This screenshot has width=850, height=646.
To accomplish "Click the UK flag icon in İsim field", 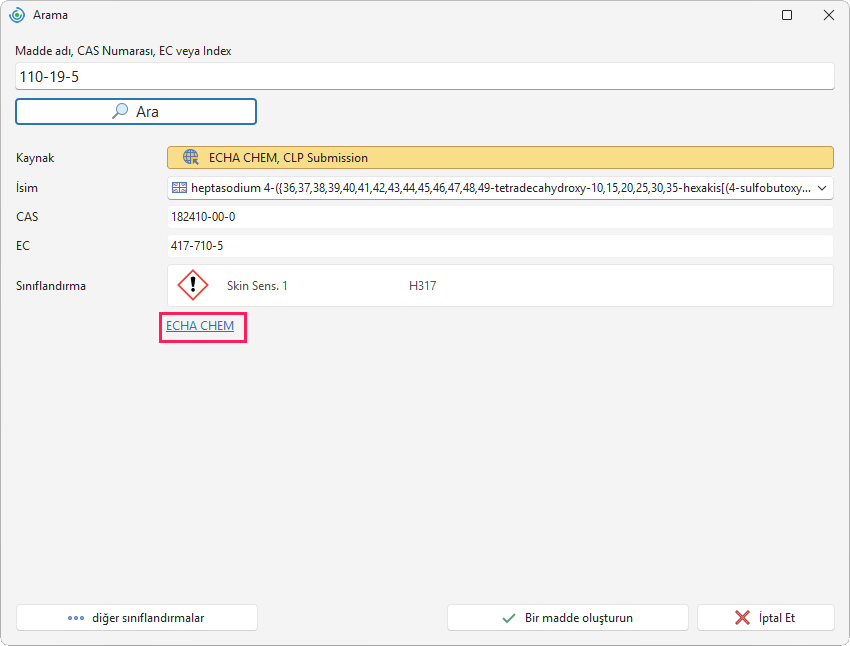I will [179, 188].
